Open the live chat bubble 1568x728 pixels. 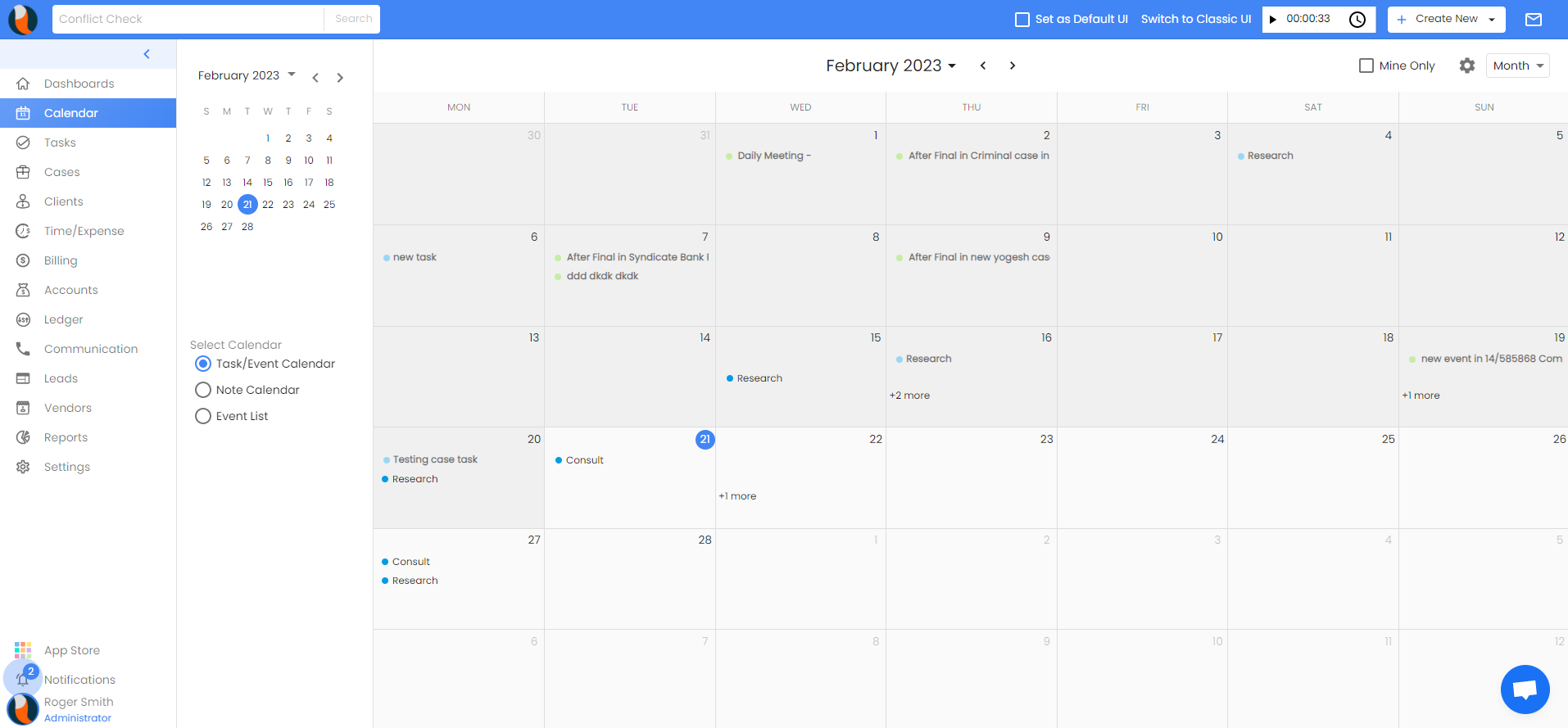click(1525, 689)
